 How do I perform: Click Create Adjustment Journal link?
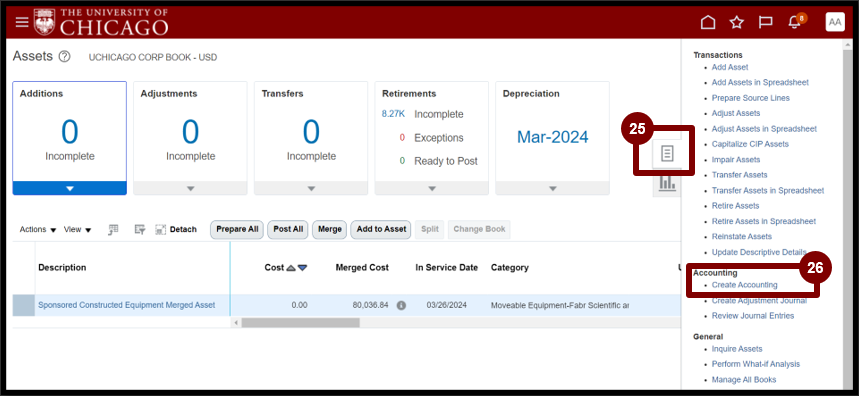[759, 301]
